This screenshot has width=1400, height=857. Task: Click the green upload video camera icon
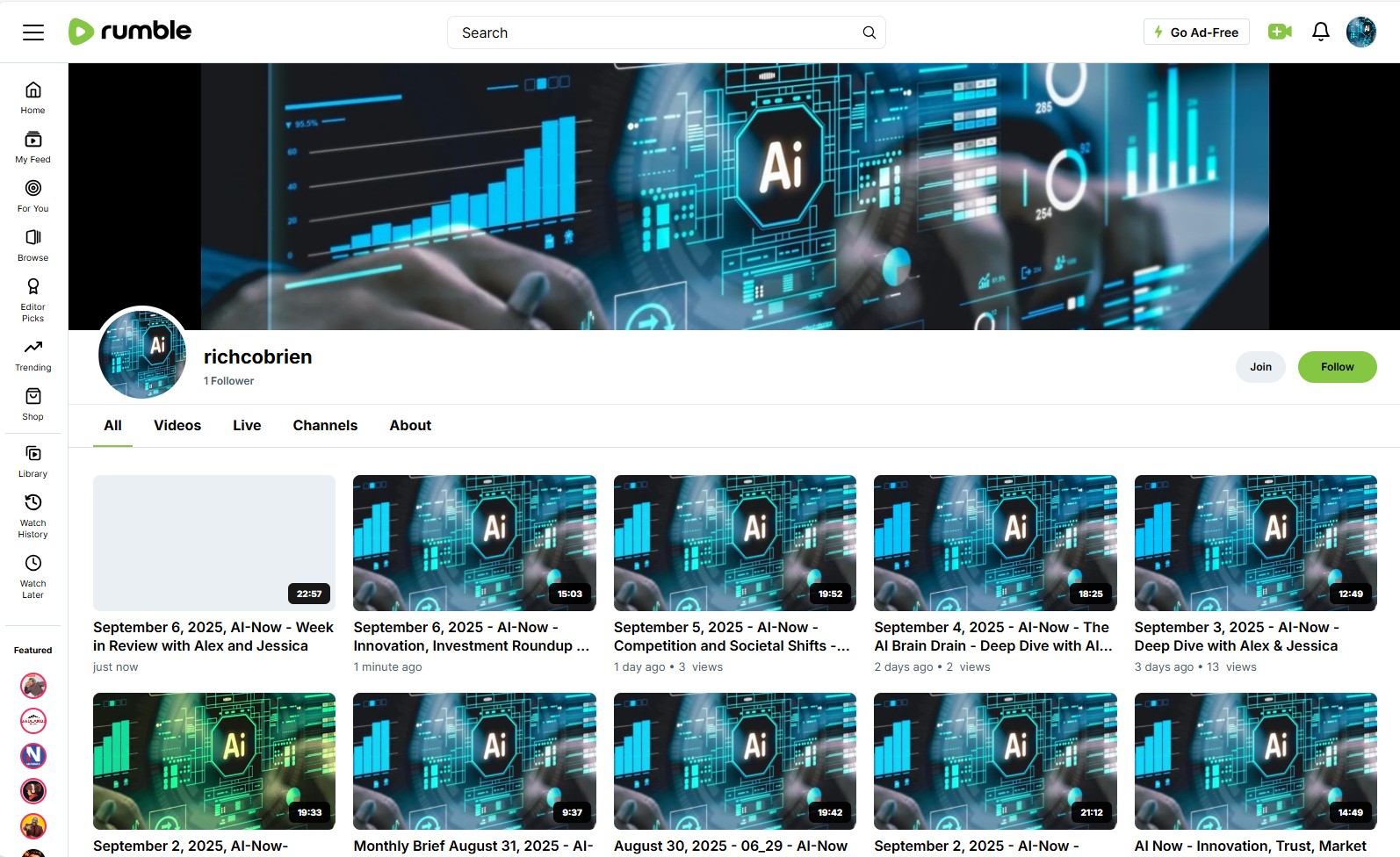(1280, 32)
